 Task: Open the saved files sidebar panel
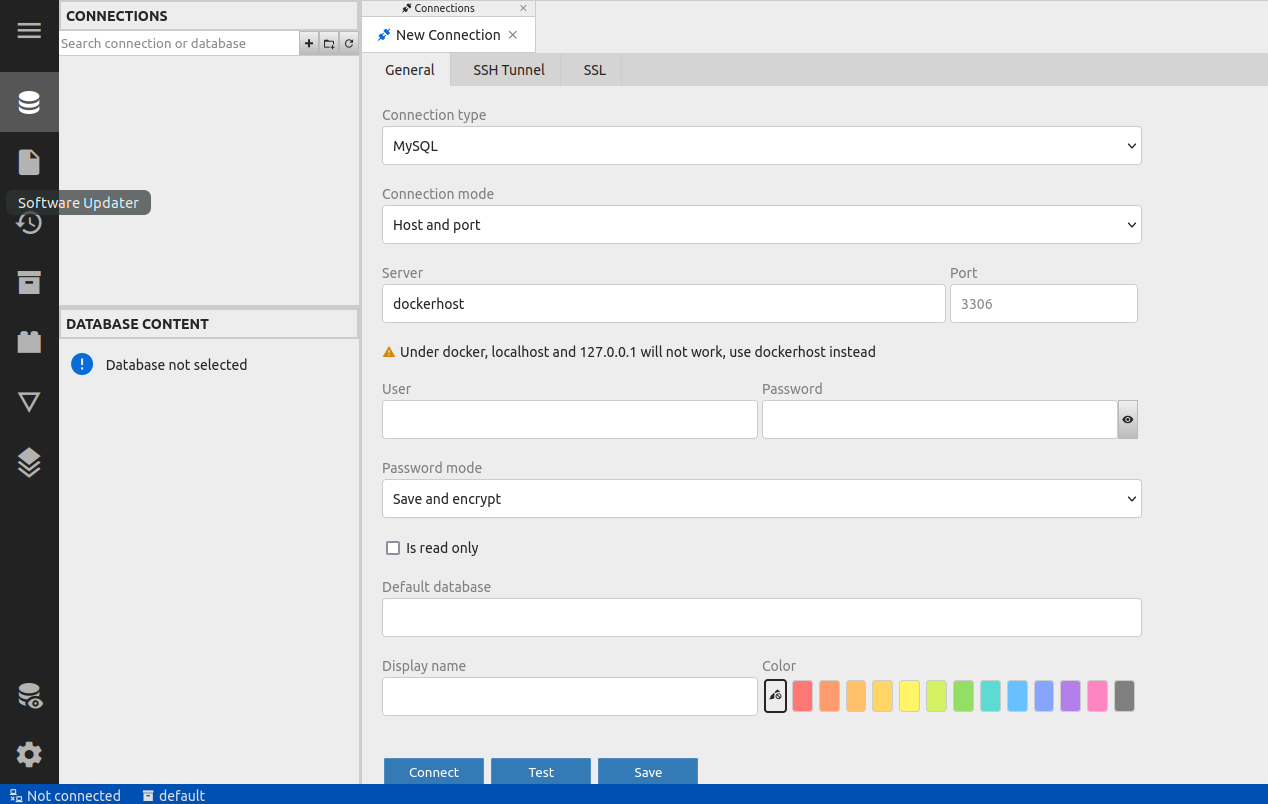(x=29, y=162)
